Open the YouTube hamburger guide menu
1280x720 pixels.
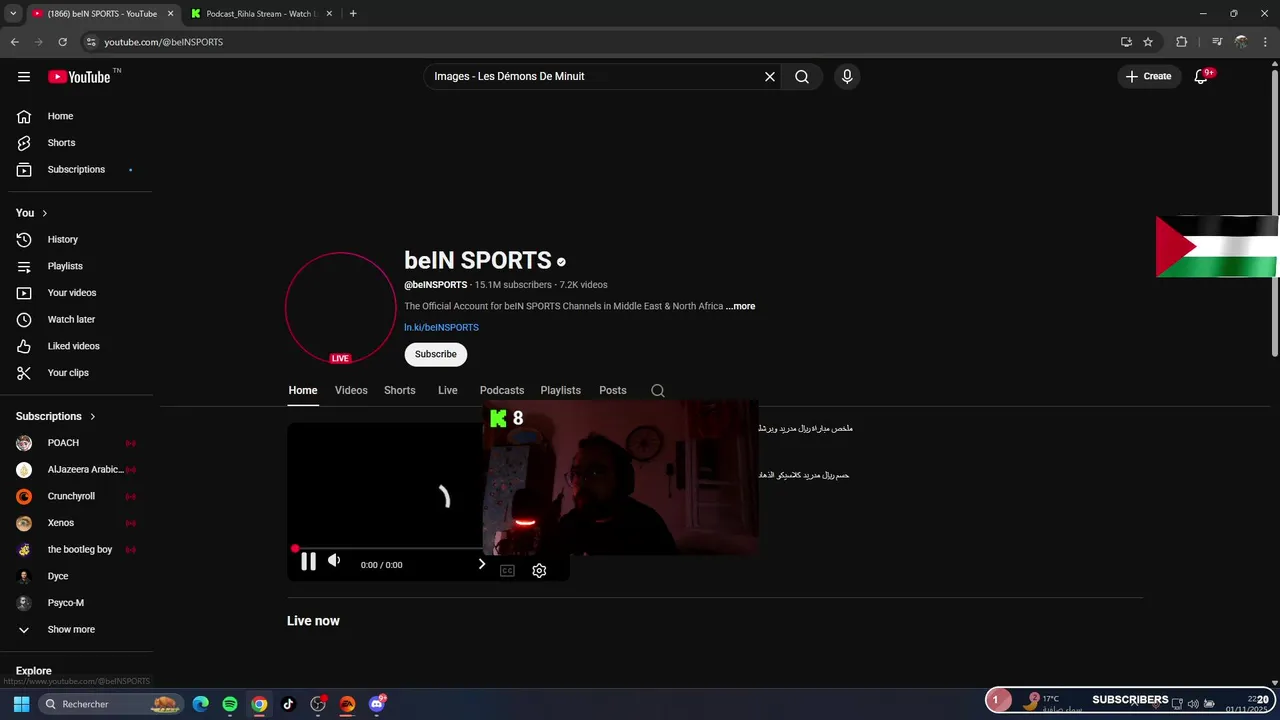24,77
